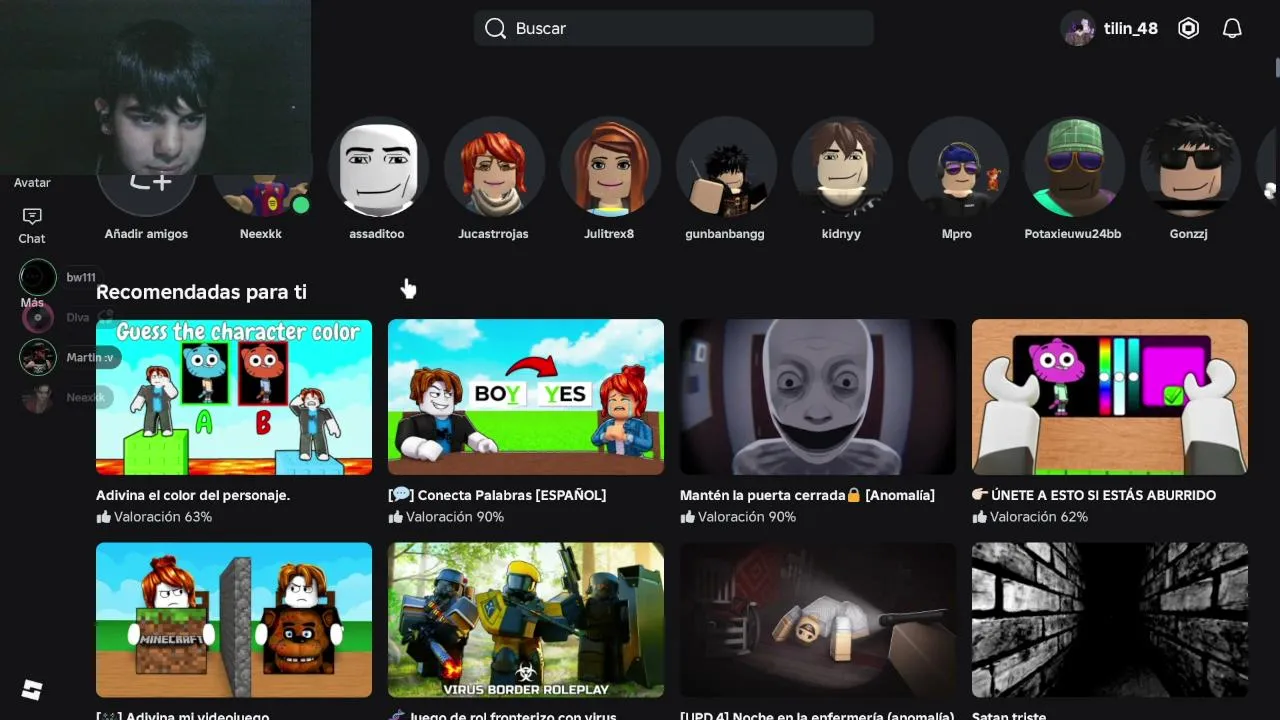Click the search magnifier icon
Viewport: 1280px width, 720px height.
[495, 28]
